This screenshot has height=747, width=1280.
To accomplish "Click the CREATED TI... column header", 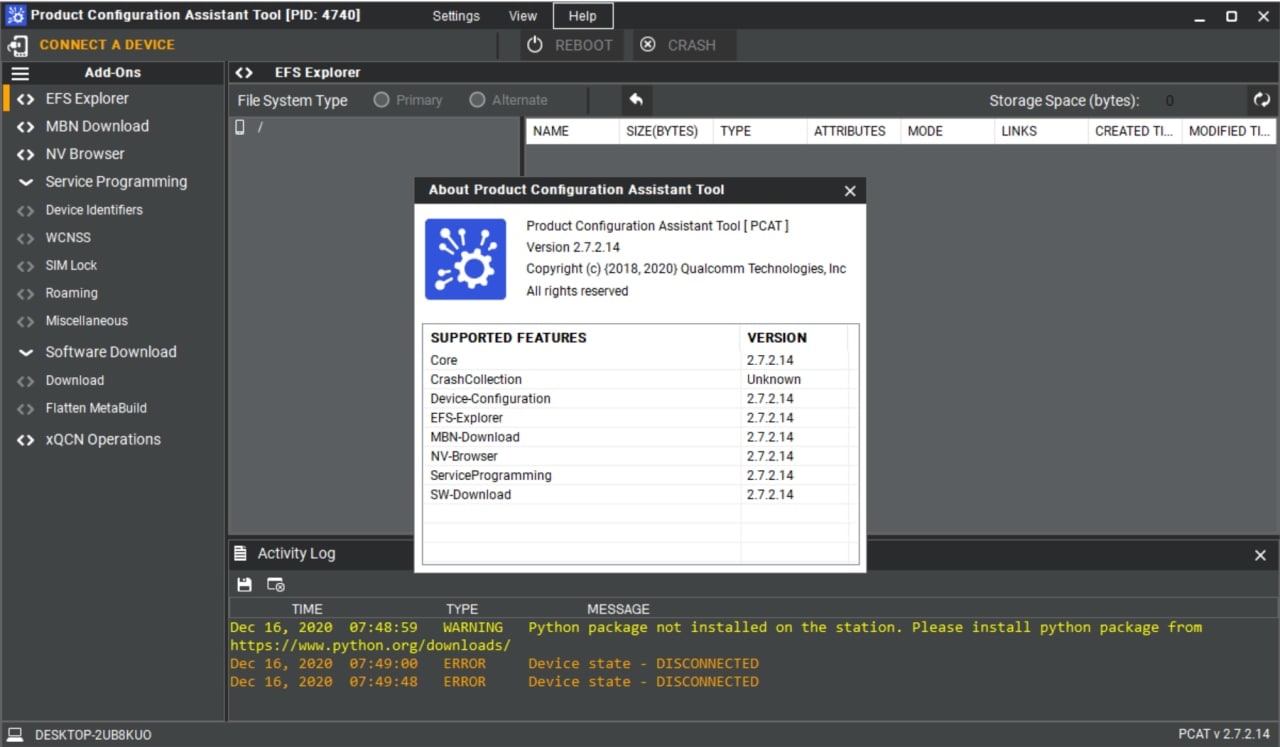I will pos(1135,131).
